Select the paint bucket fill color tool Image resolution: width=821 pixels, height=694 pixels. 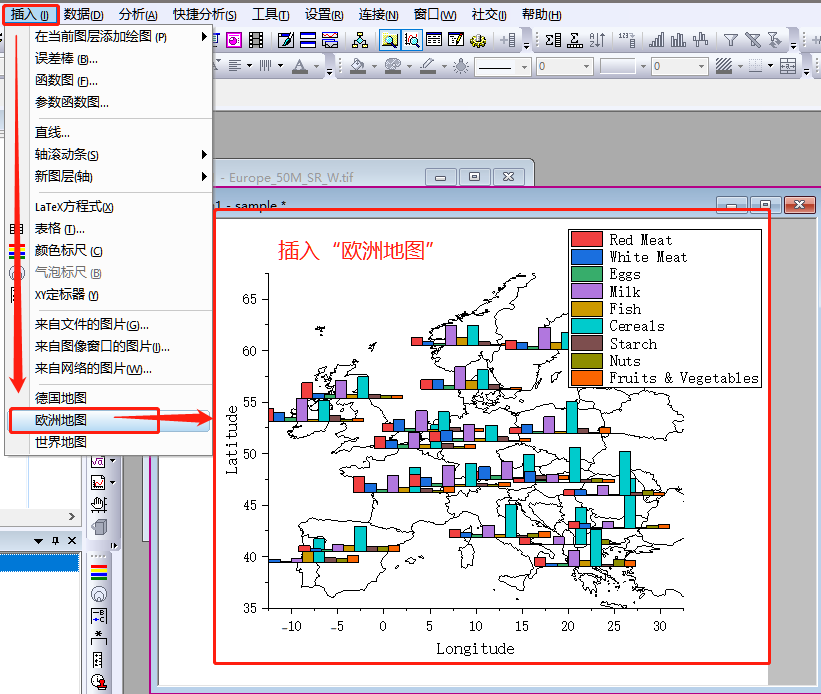pos(358,66)
